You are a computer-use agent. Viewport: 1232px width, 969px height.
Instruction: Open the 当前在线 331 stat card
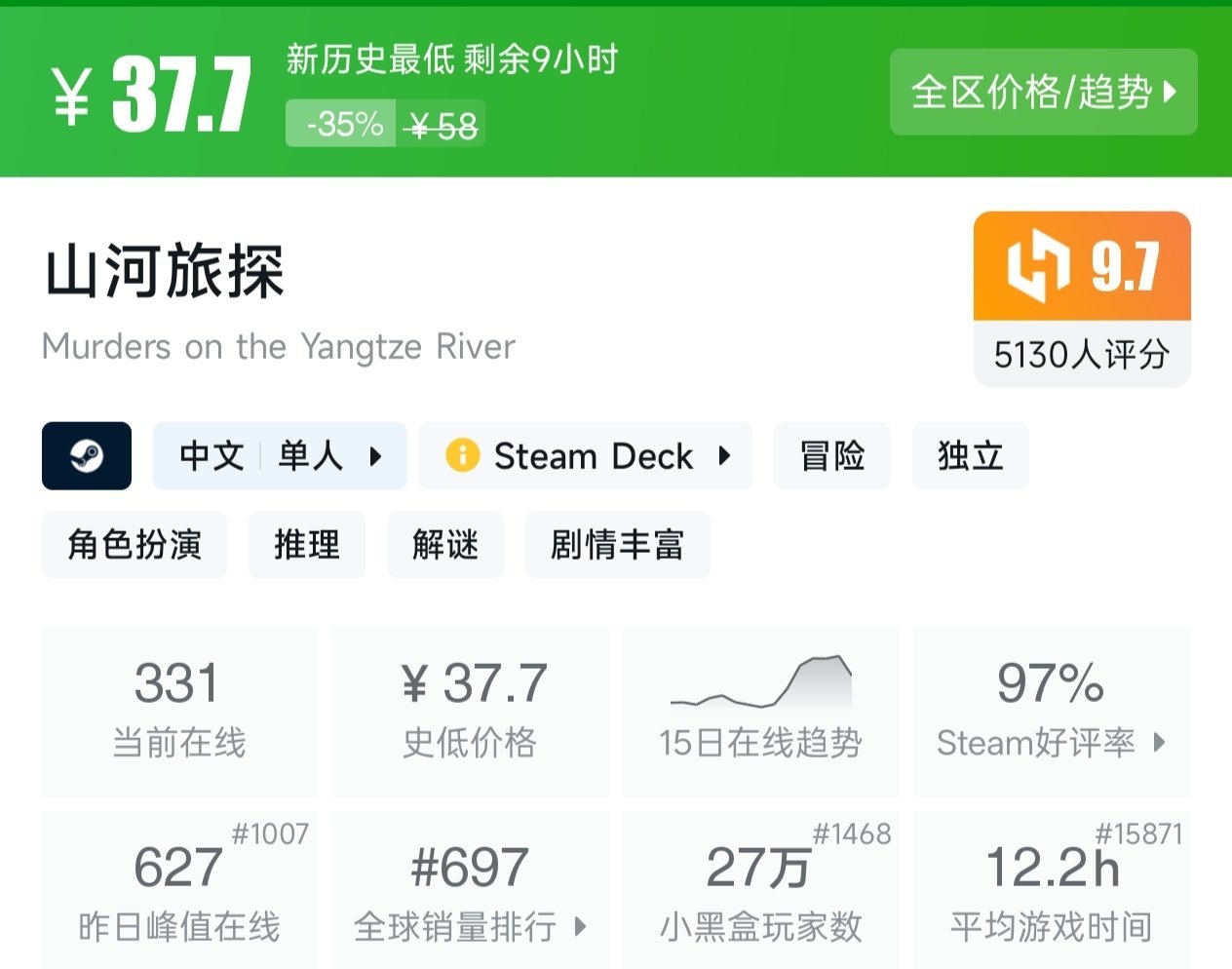[179, 711]
